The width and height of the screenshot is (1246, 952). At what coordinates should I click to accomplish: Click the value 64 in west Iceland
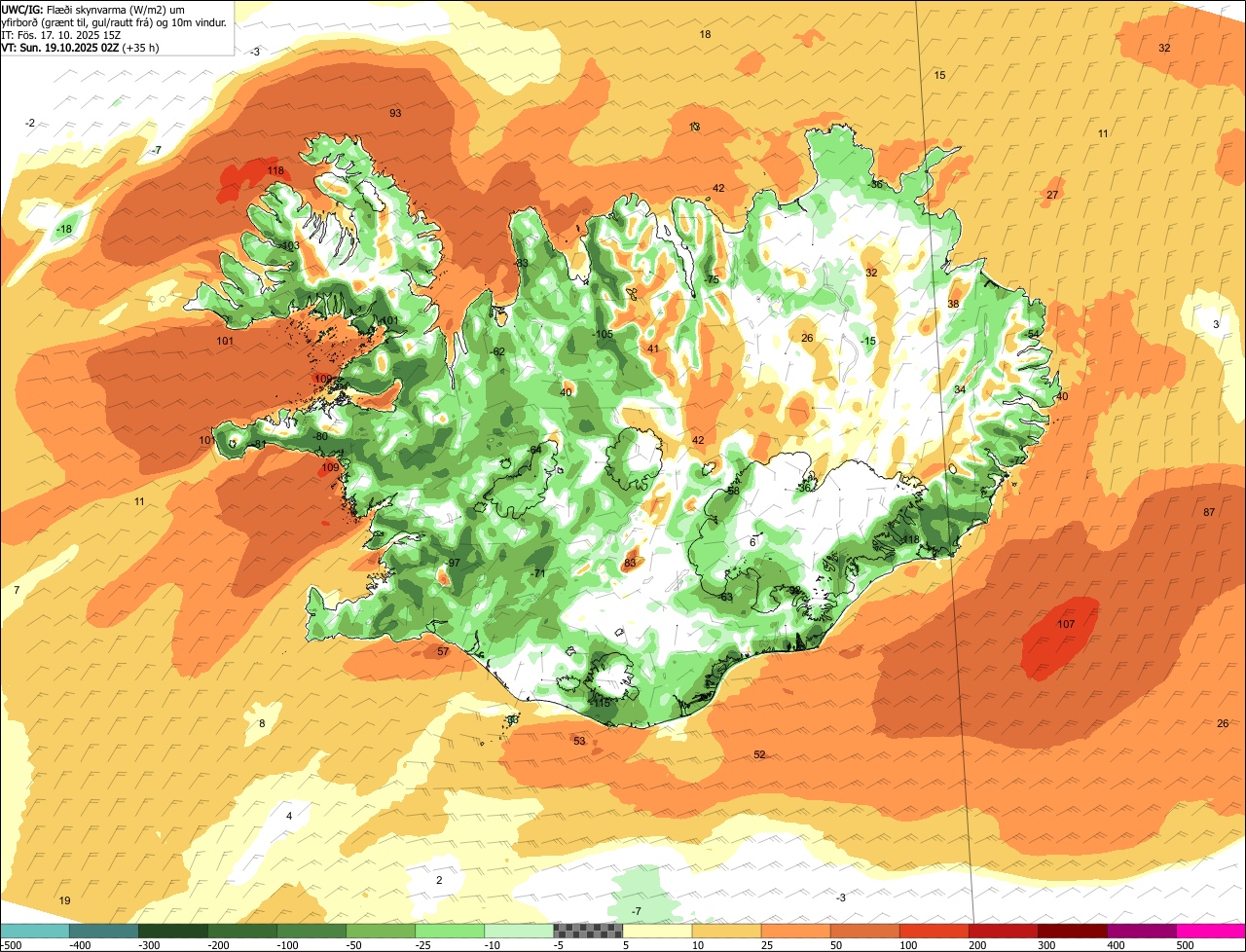pos(535,449)
